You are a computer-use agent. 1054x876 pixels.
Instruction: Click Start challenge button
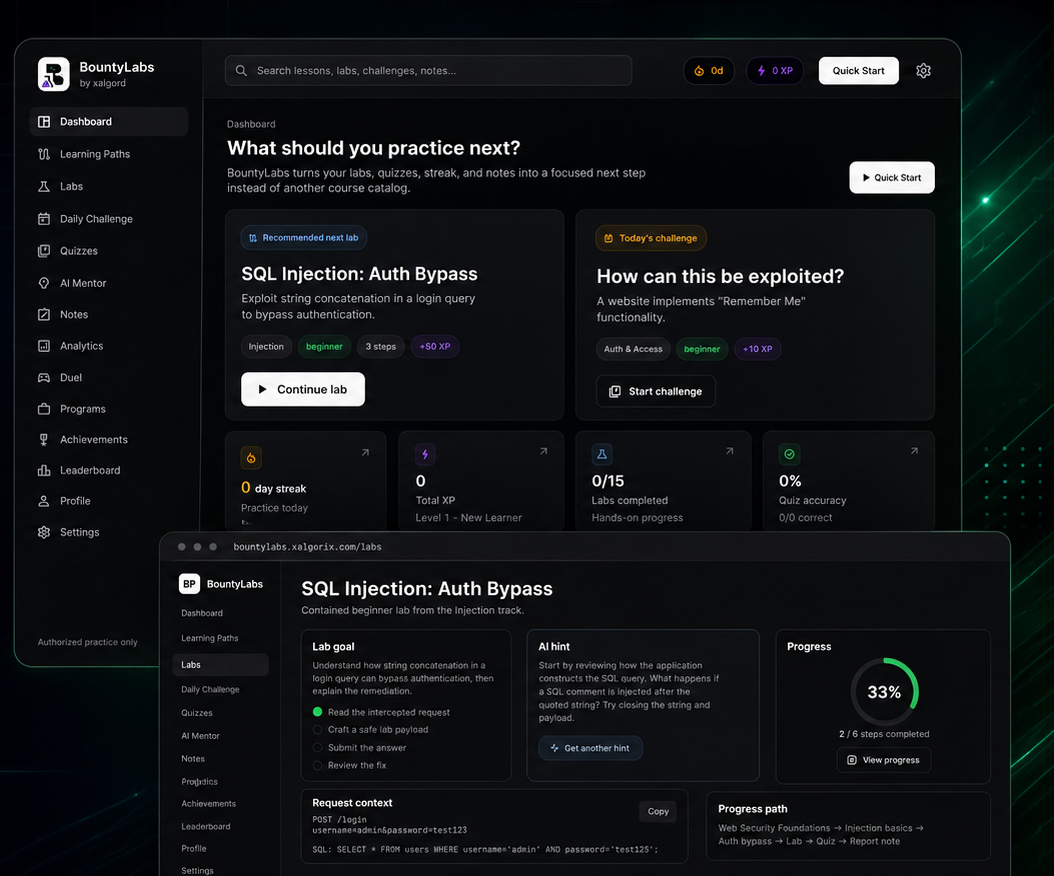tap(656, 391)
